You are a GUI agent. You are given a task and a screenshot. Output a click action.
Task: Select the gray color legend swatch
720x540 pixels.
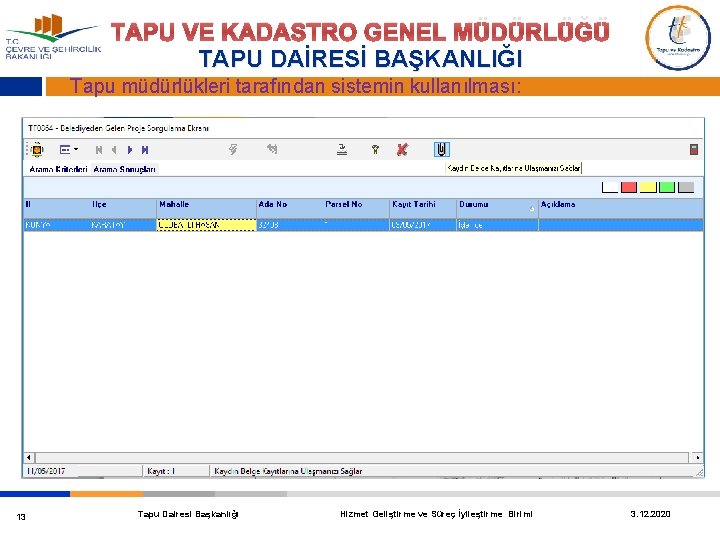pyautogui.click(x=686, y=187)
